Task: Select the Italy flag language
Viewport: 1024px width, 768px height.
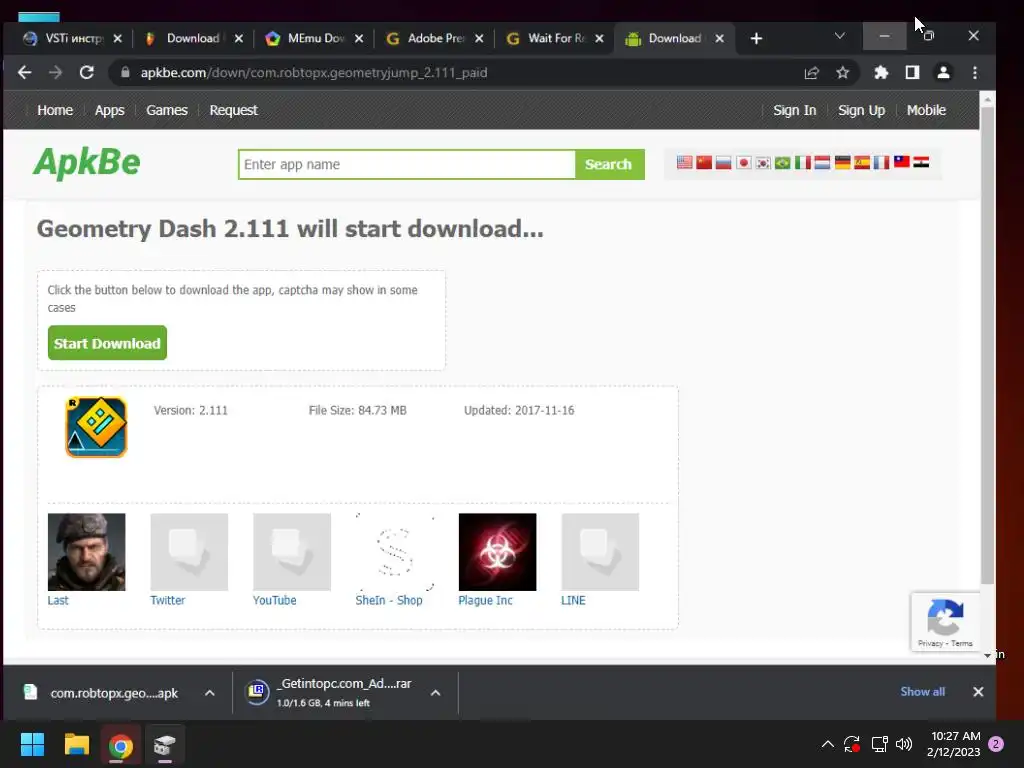Action: pos(803,163)
